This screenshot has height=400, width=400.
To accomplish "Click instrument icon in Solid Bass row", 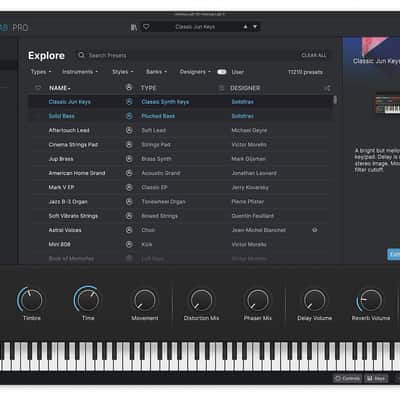I will (x=129, y=116).
